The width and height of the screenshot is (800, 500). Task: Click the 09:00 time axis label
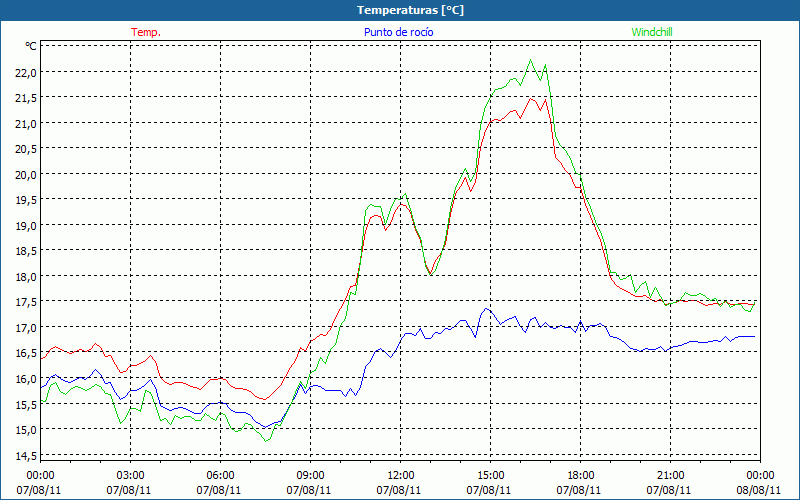(x=310, y=476)
